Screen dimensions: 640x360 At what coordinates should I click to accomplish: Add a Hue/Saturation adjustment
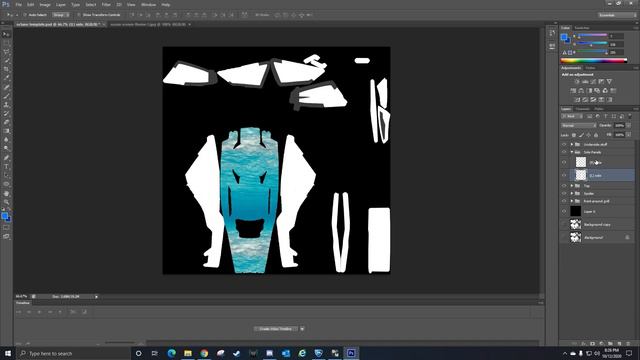[x=573, y=91]
